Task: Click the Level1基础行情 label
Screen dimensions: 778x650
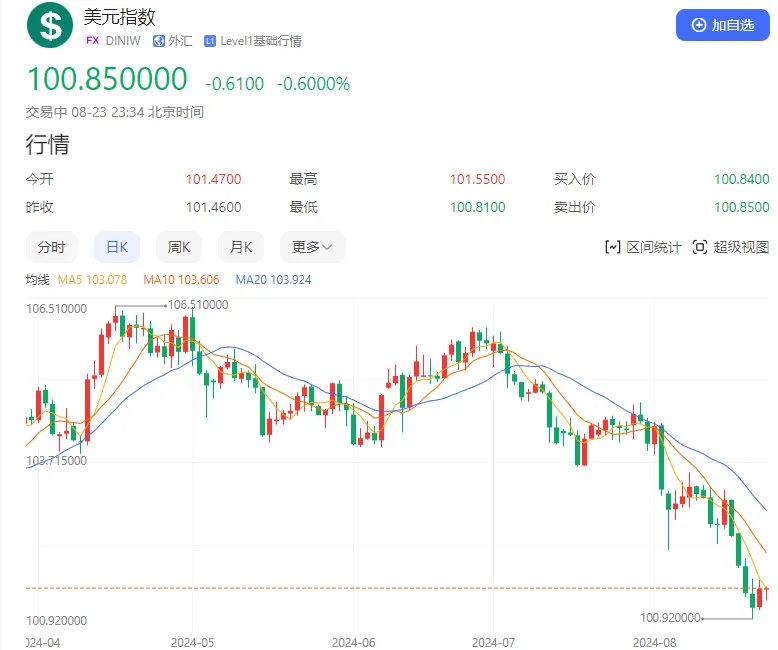Action: 261,41
